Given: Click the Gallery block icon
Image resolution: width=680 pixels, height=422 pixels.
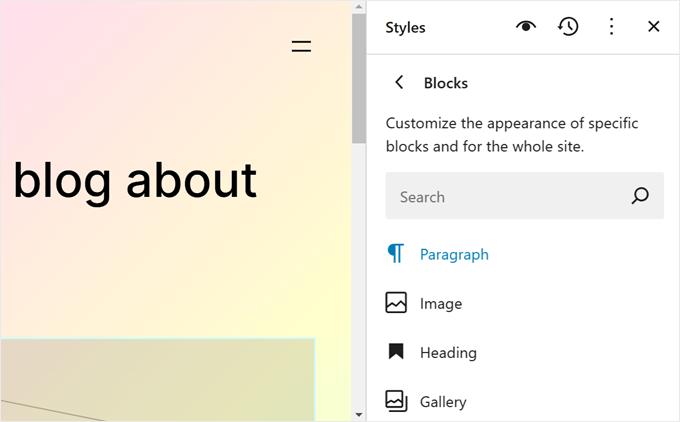Looking at the screenshot, I should click(x=396, y=401).
